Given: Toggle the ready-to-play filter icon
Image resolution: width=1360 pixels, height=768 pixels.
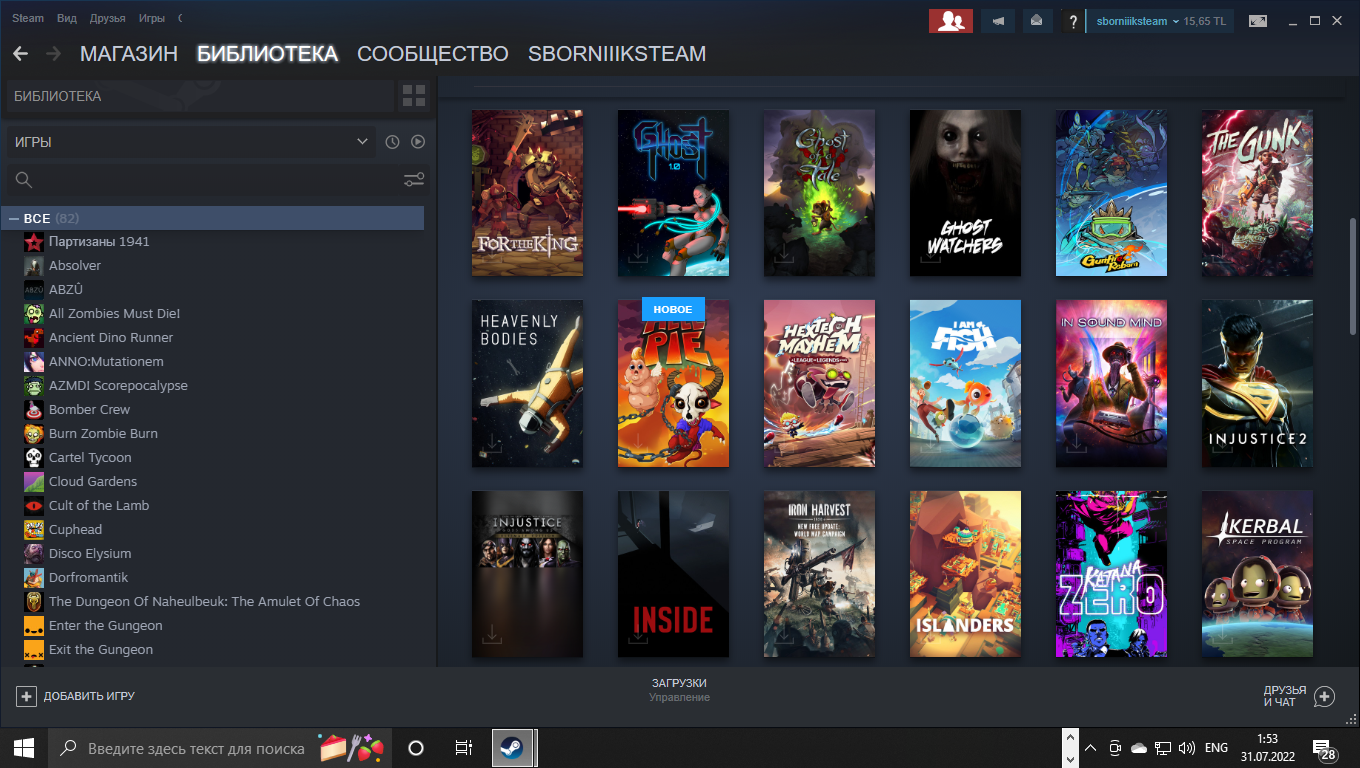Looking at the screenshot, I should tap(418, 142).
